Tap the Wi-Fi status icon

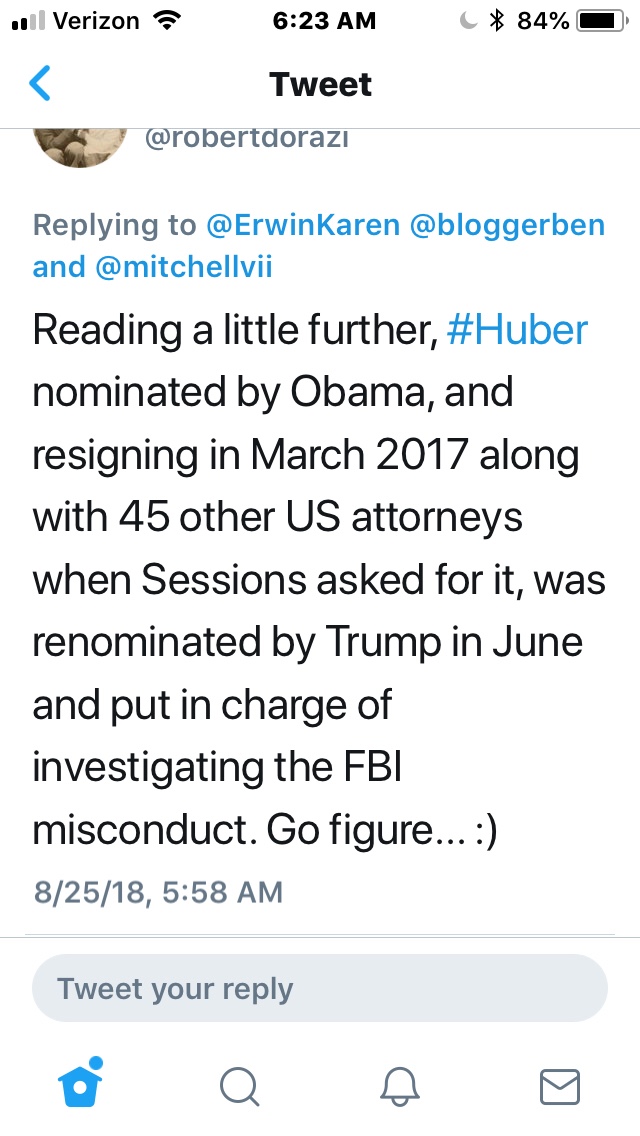[x=160, y=20]
